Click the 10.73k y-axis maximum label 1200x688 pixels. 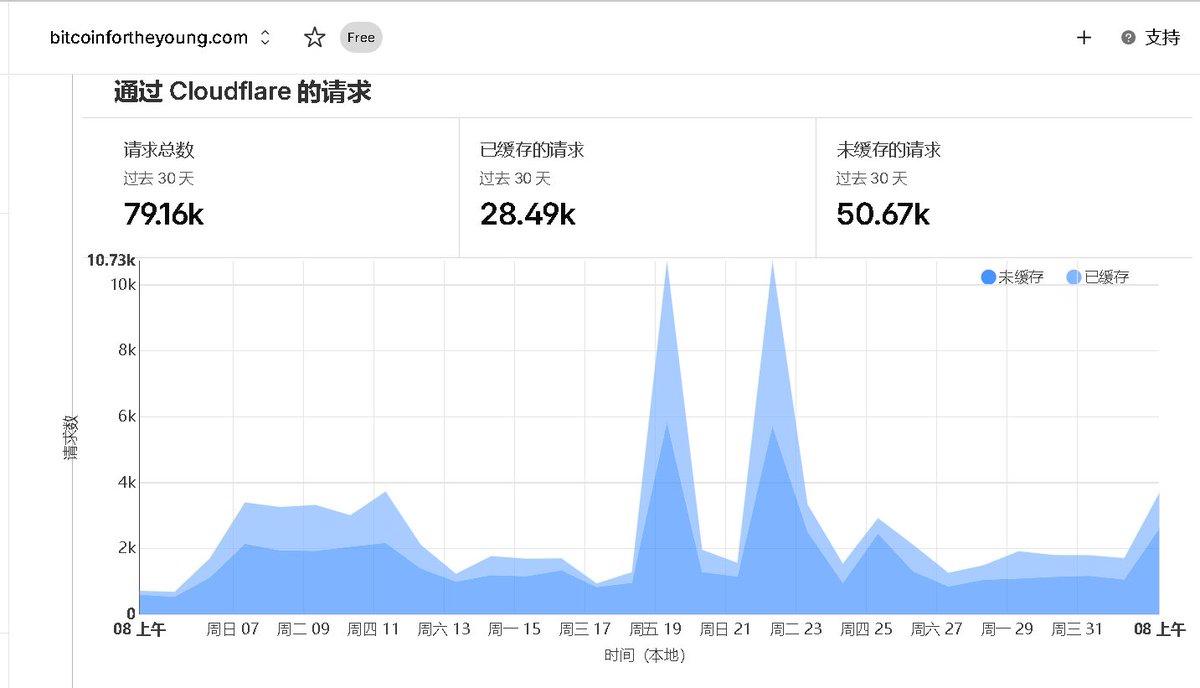(111, 260)
